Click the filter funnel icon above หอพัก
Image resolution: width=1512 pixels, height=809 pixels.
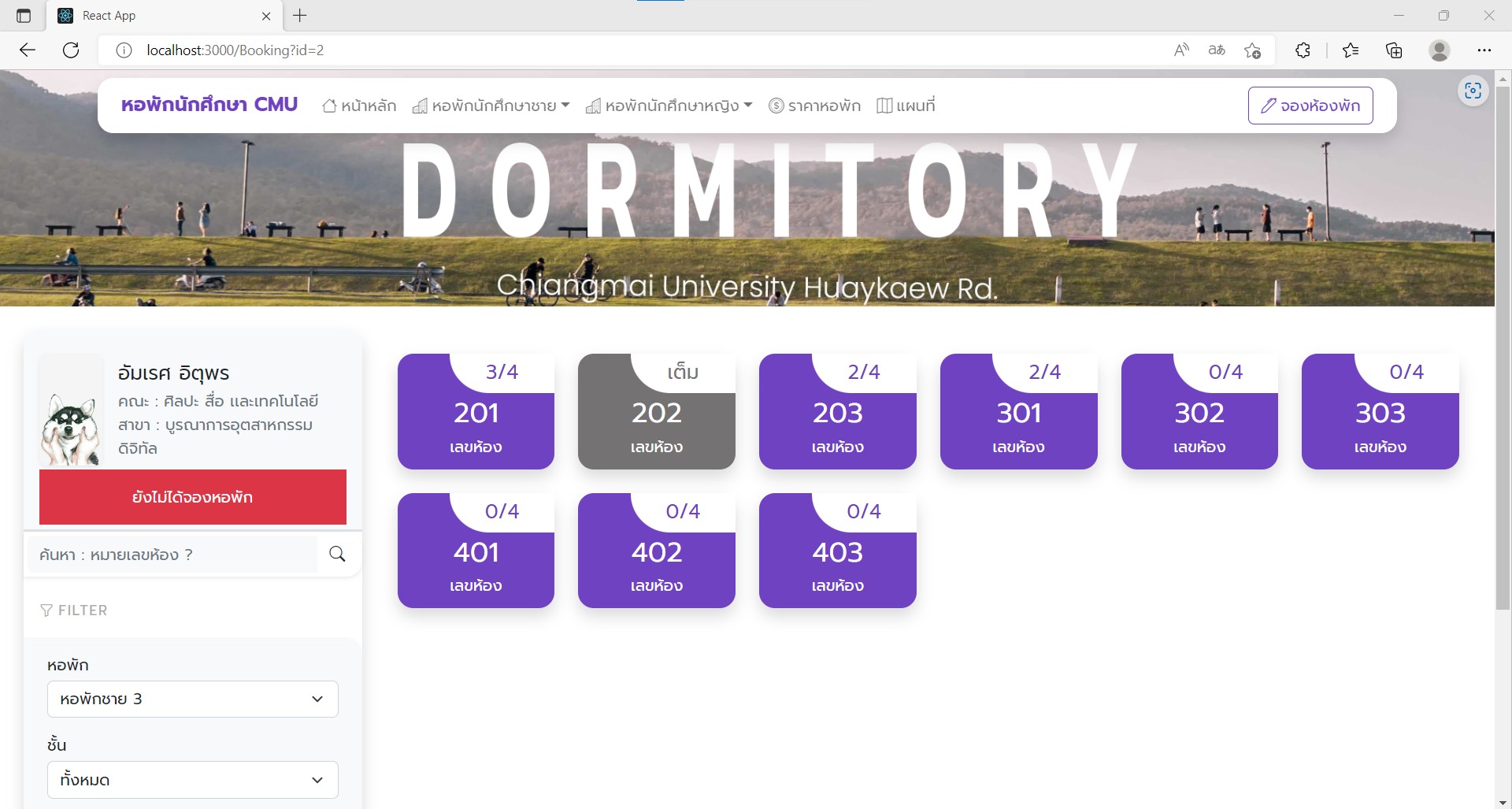tap(46, 610)
